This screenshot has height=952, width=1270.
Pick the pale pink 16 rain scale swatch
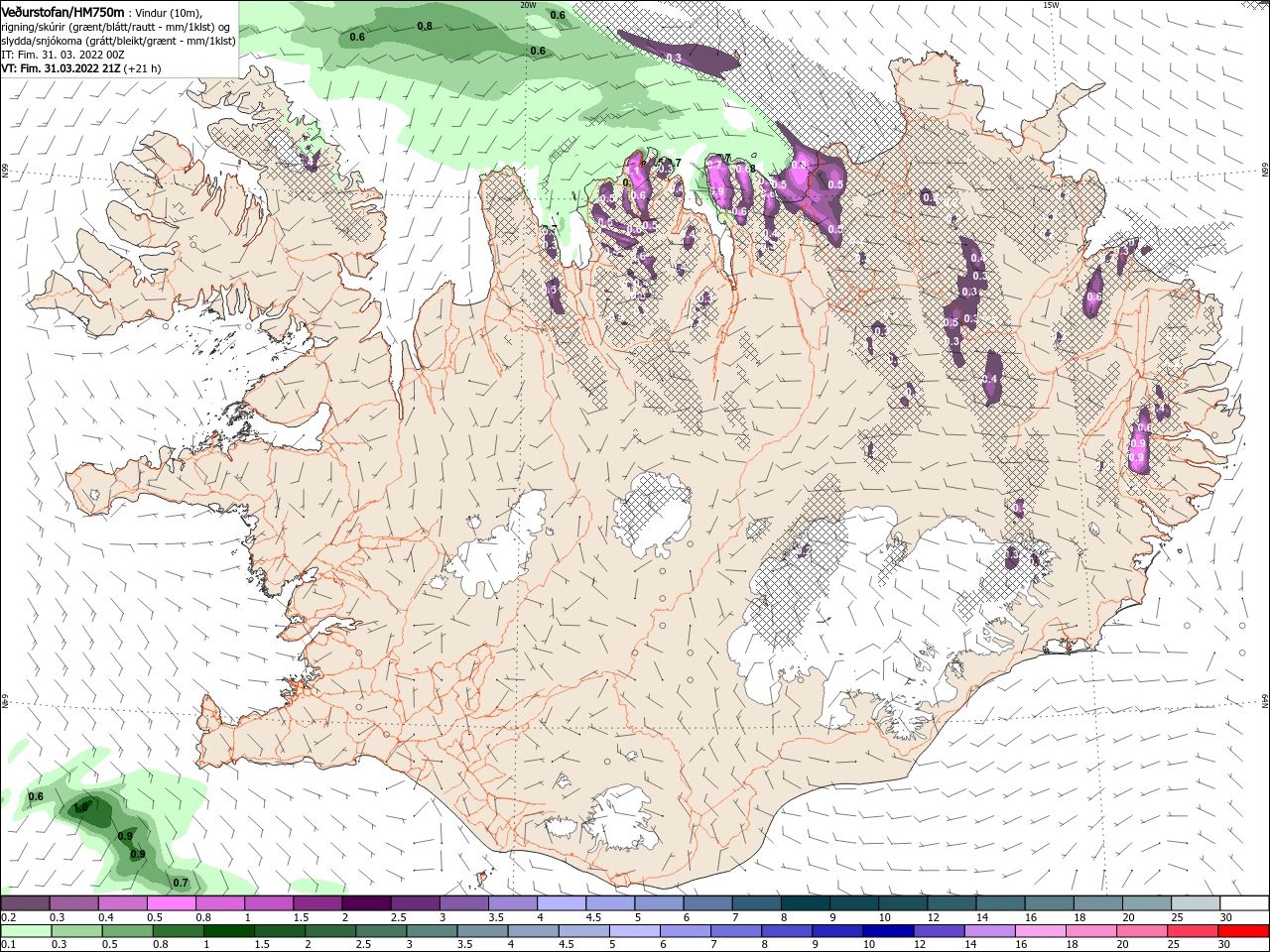(x=1042, y=931)
